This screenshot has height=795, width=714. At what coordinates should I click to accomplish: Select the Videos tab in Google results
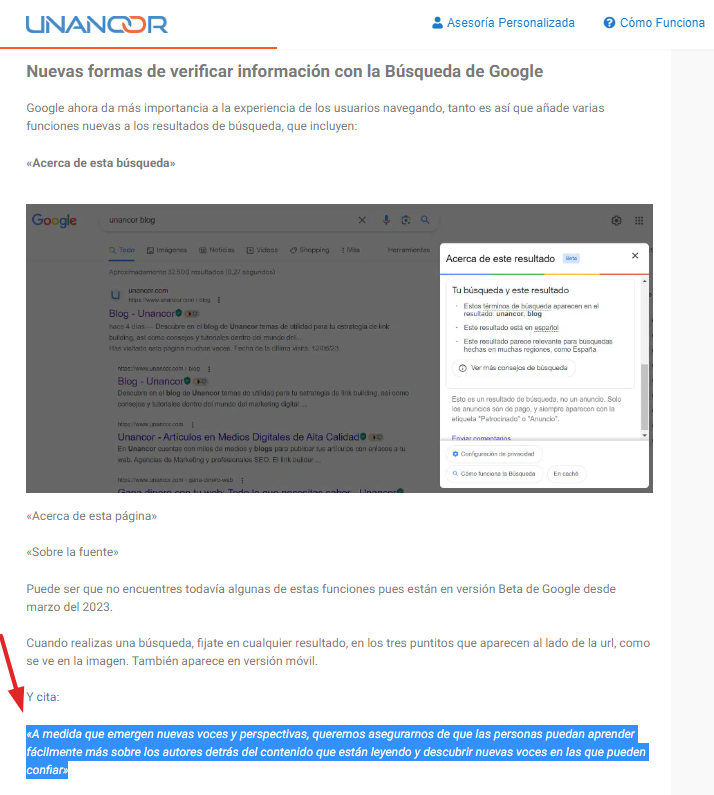(262, 250)
